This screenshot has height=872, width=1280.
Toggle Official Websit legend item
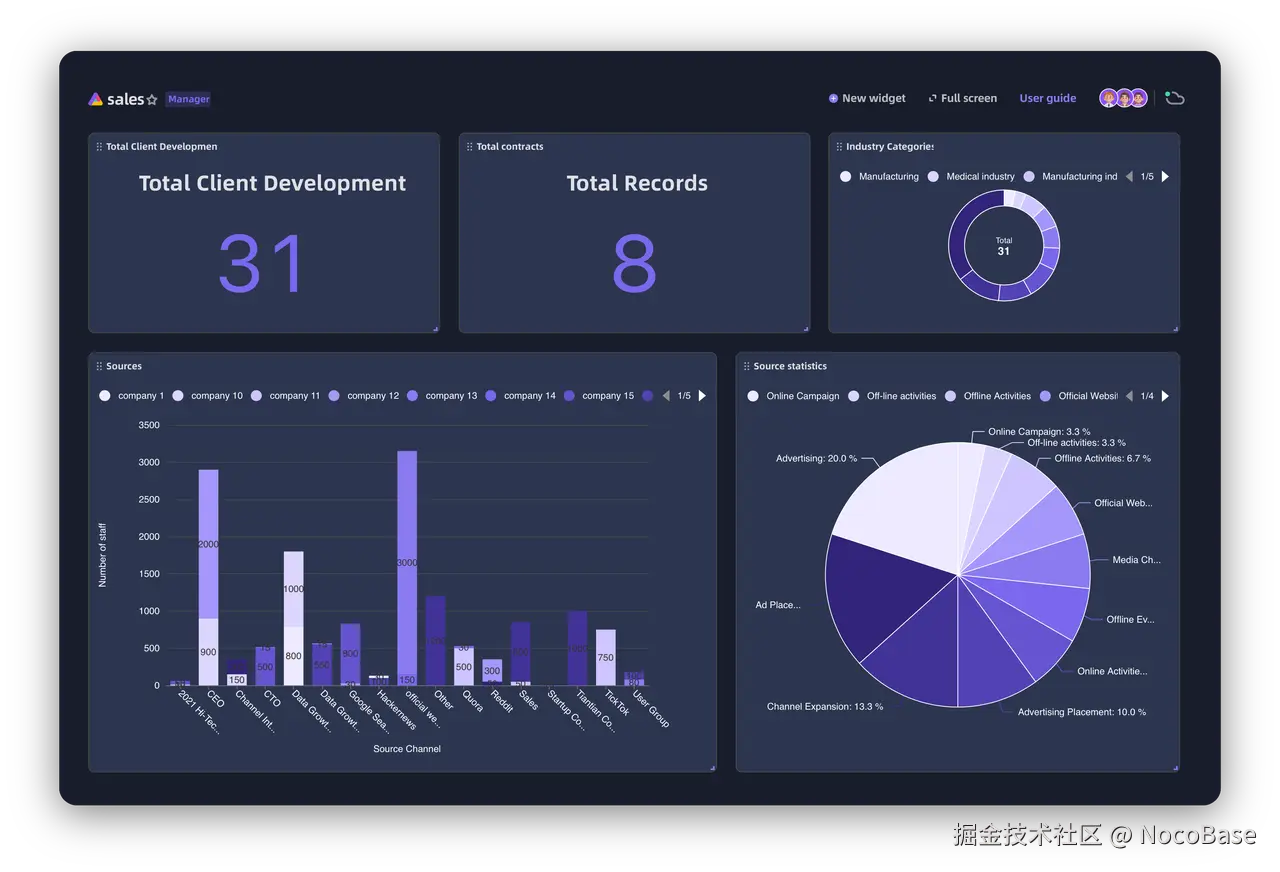tap(1079, 396)
